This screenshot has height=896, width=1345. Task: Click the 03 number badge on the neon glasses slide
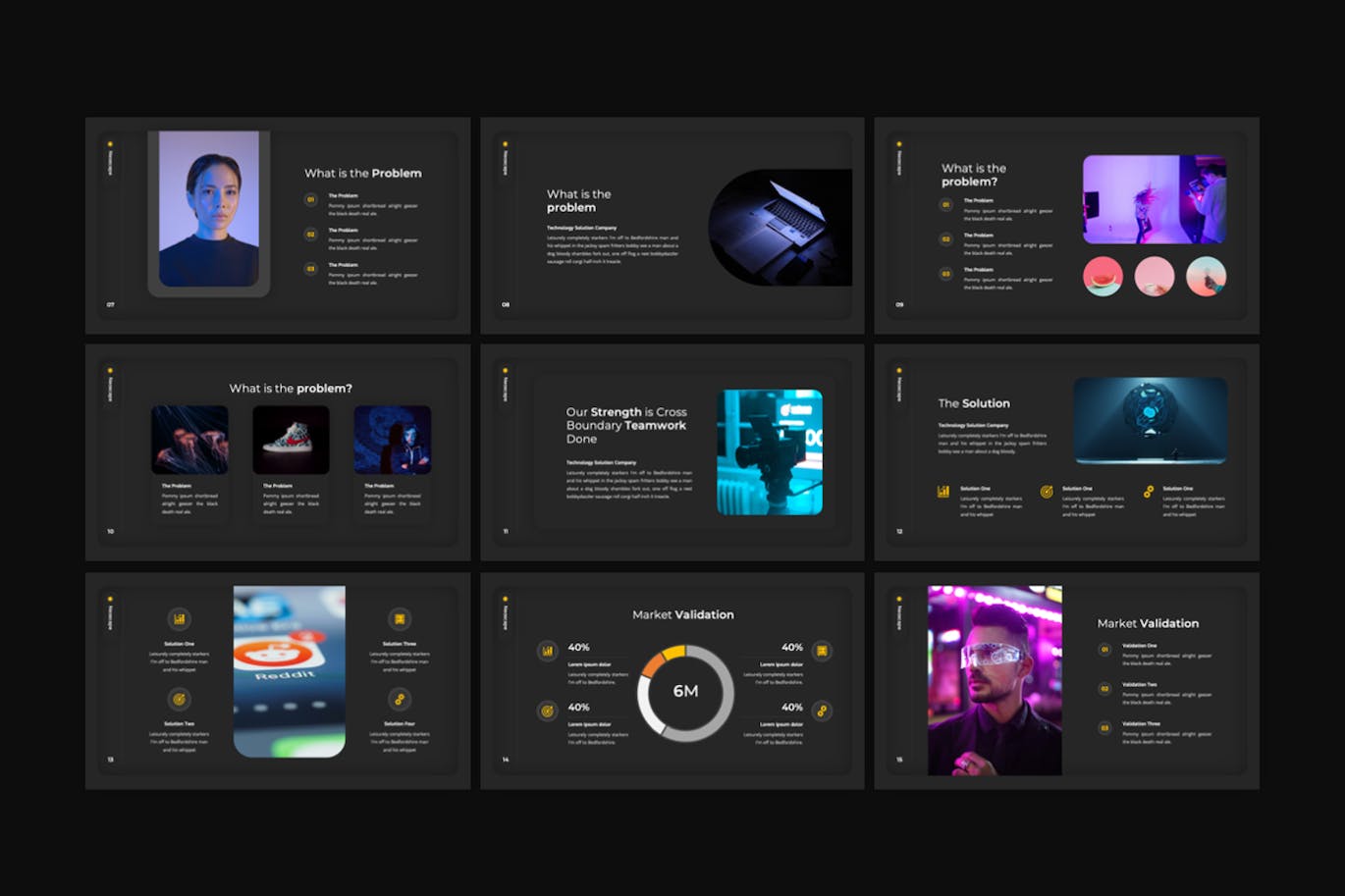1104,728
